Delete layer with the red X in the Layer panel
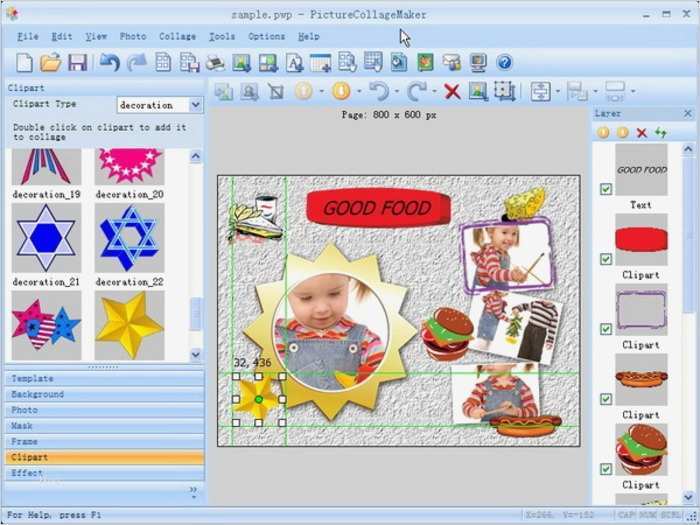The width and height of the screenshot is (700, 525). click(x=642, y=133)
